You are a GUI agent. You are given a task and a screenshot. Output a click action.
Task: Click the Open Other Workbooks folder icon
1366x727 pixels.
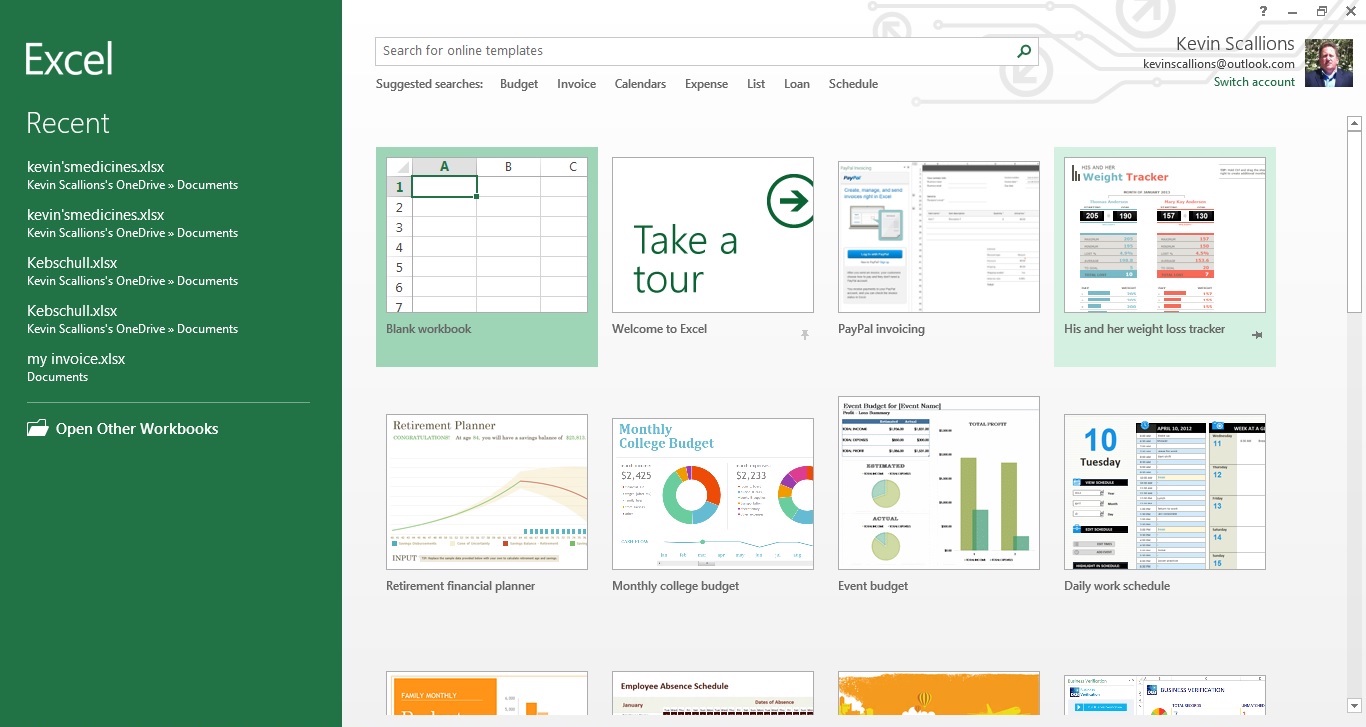tap(37, 427)
